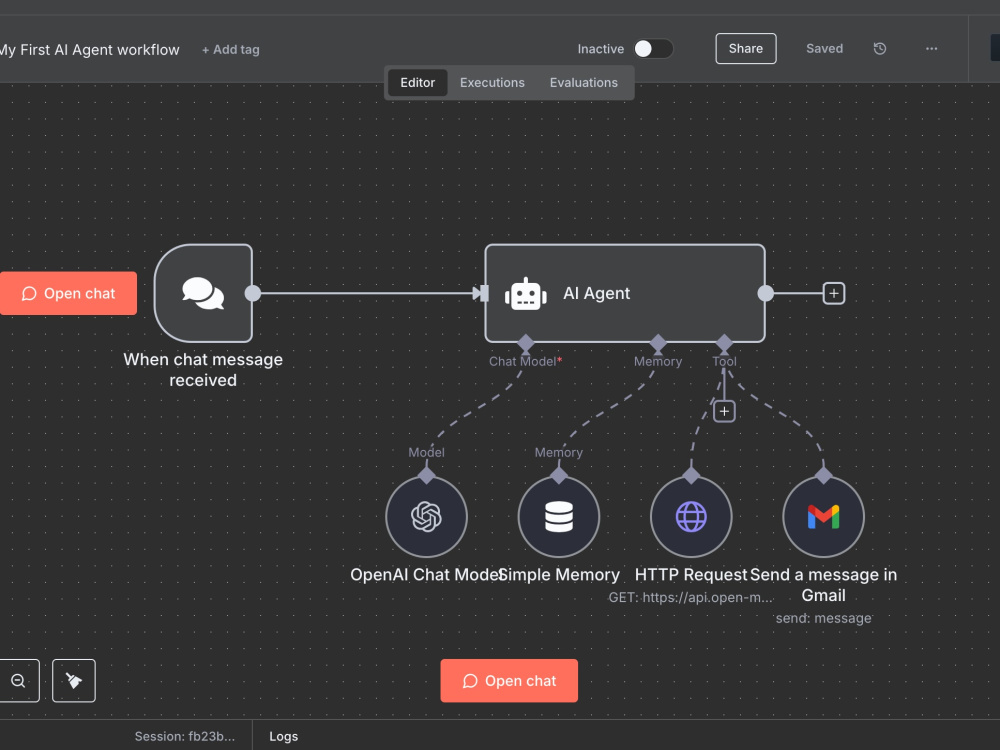Click the 'Simple Memory' node label
Viewport: 1000px width, 750px height.
pos(559,575)
